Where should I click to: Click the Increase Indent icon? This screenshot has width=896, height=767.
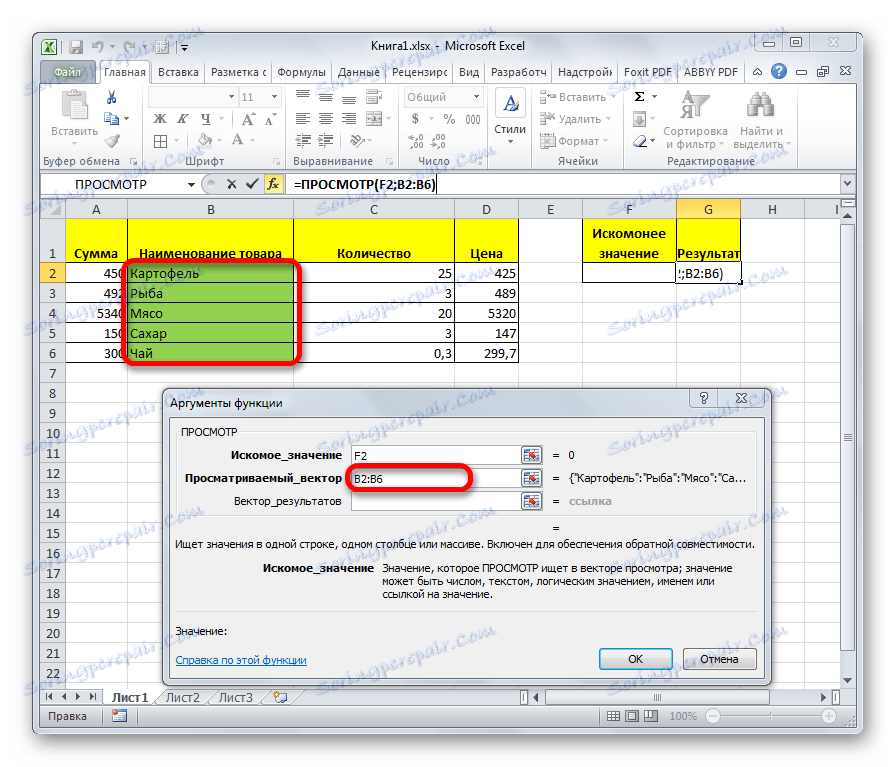pos(326,141)
